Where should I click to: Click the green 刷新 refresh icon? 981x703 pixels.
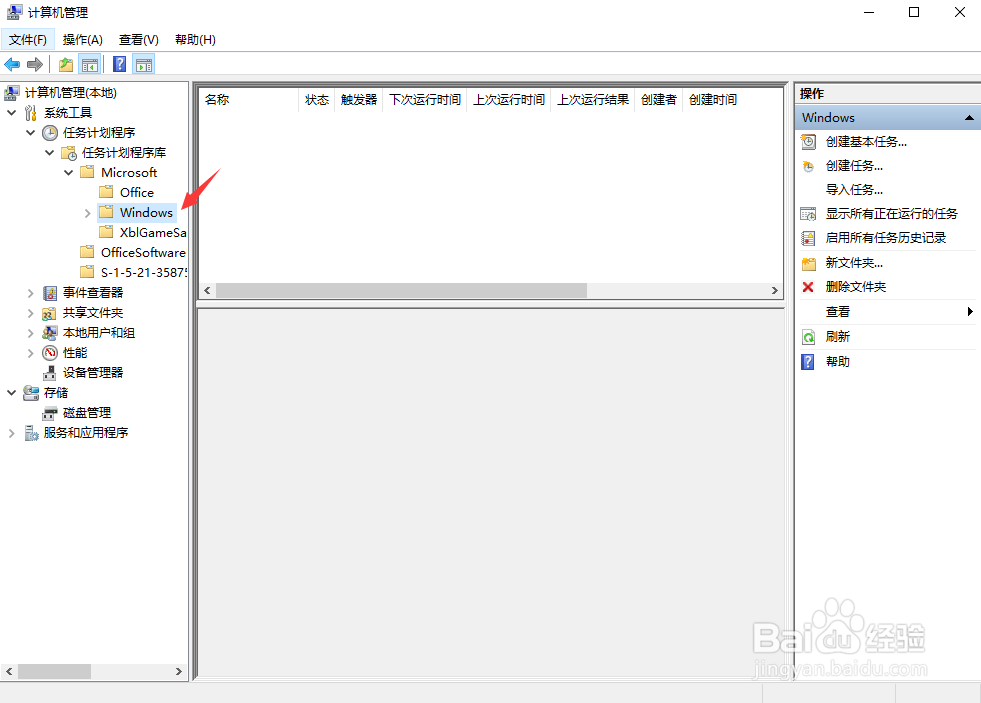click(808, 337)
